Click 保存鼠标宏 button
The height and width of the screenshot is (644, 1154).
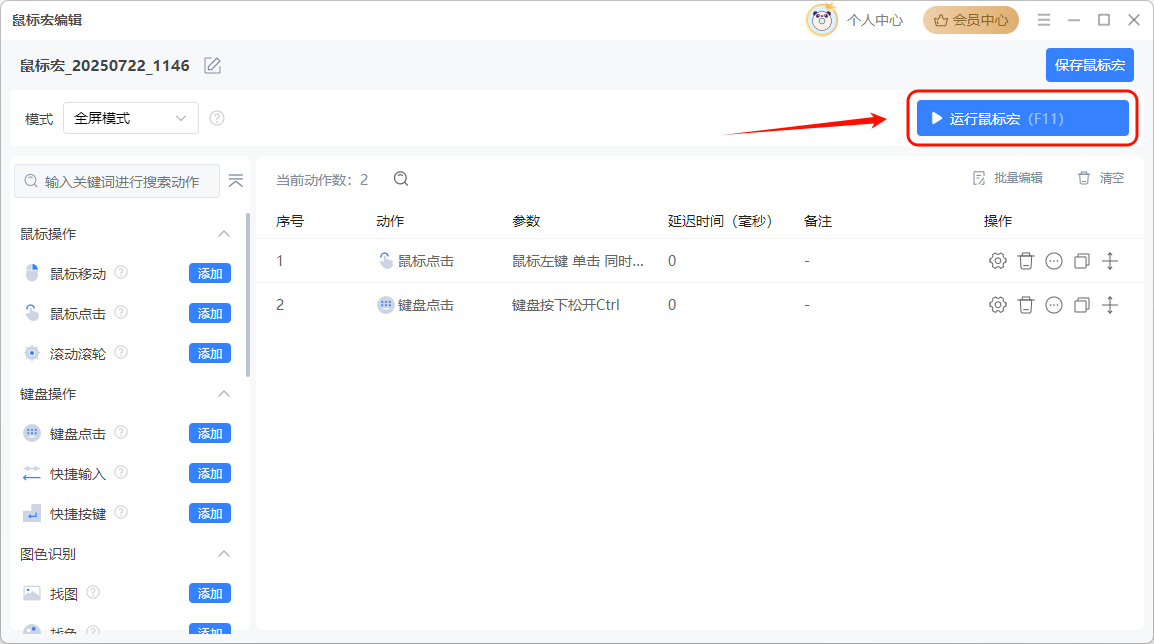1090,65
